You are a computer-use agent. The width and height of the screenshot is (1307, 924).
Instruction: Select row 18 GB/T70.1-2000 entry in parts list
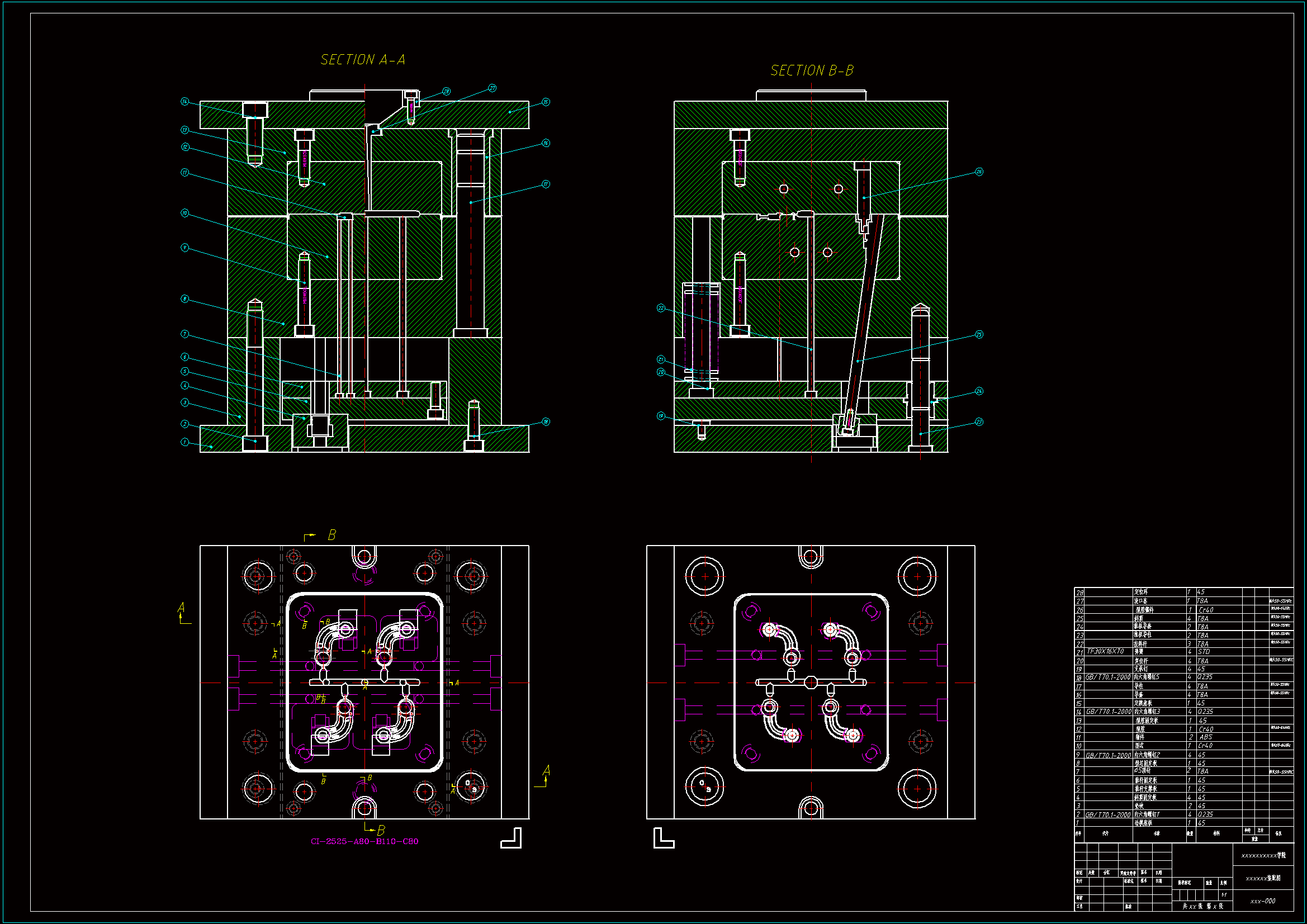(x=1108, y=677)
